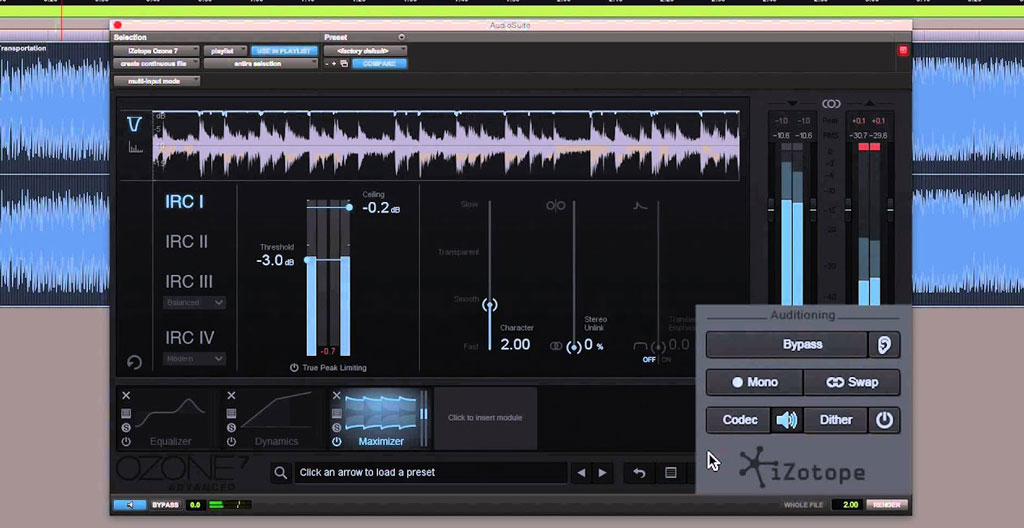This screenshot has height=528, width=1024.
Task: Click the speaker icon beside Codec
Action: (x=787, y=420)
